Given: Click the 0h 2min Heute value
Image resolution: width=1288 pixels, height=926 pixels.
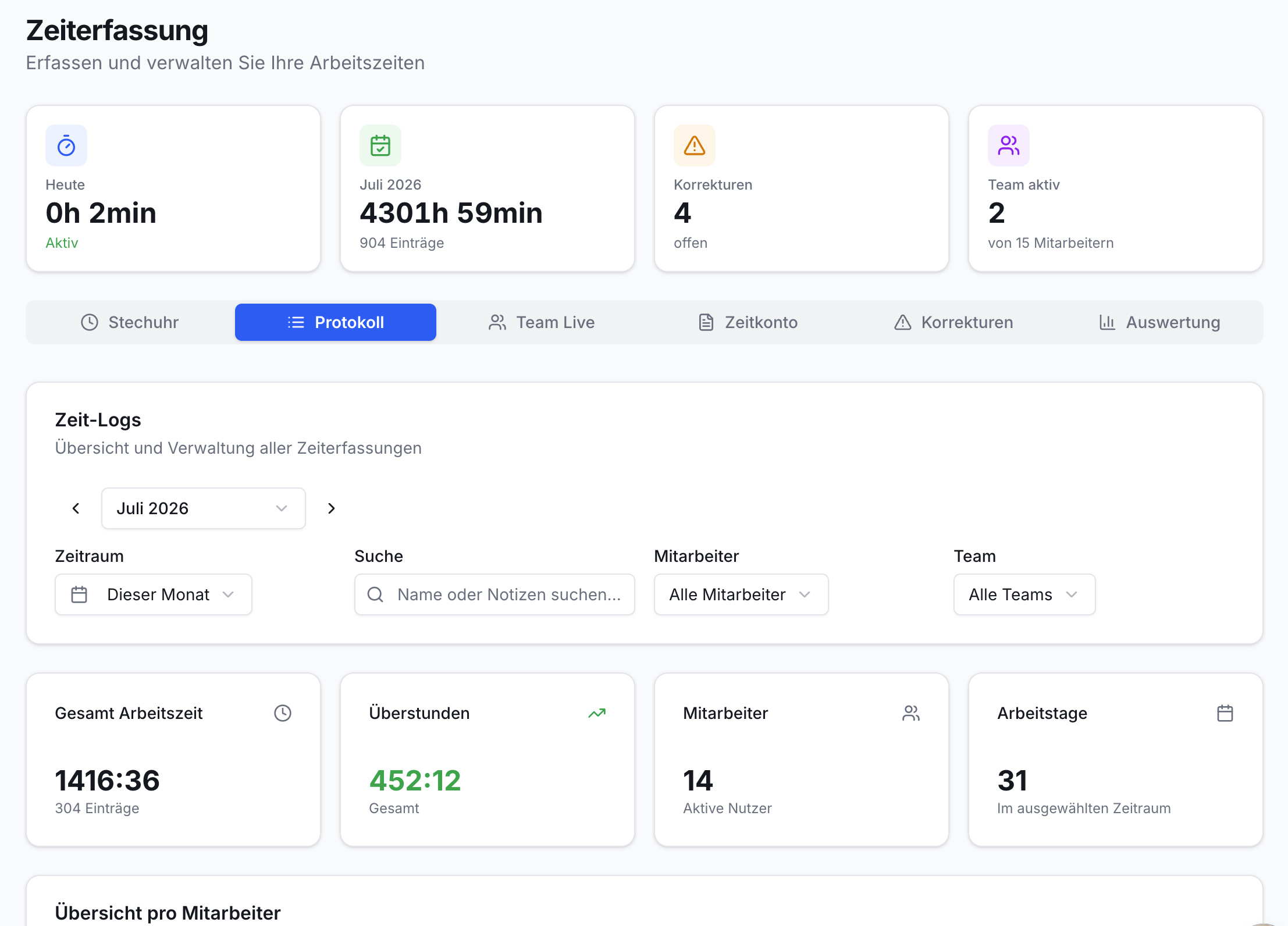Looking at the screenshot, I should (x=101, y=213).
